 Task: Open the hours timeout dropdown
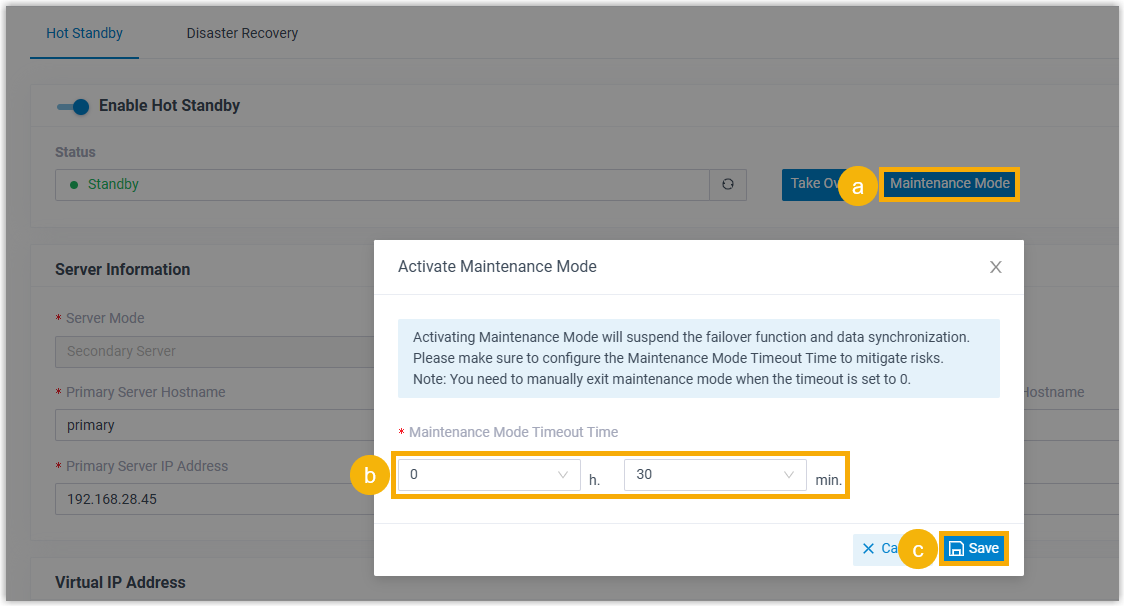tap(489, 475)
